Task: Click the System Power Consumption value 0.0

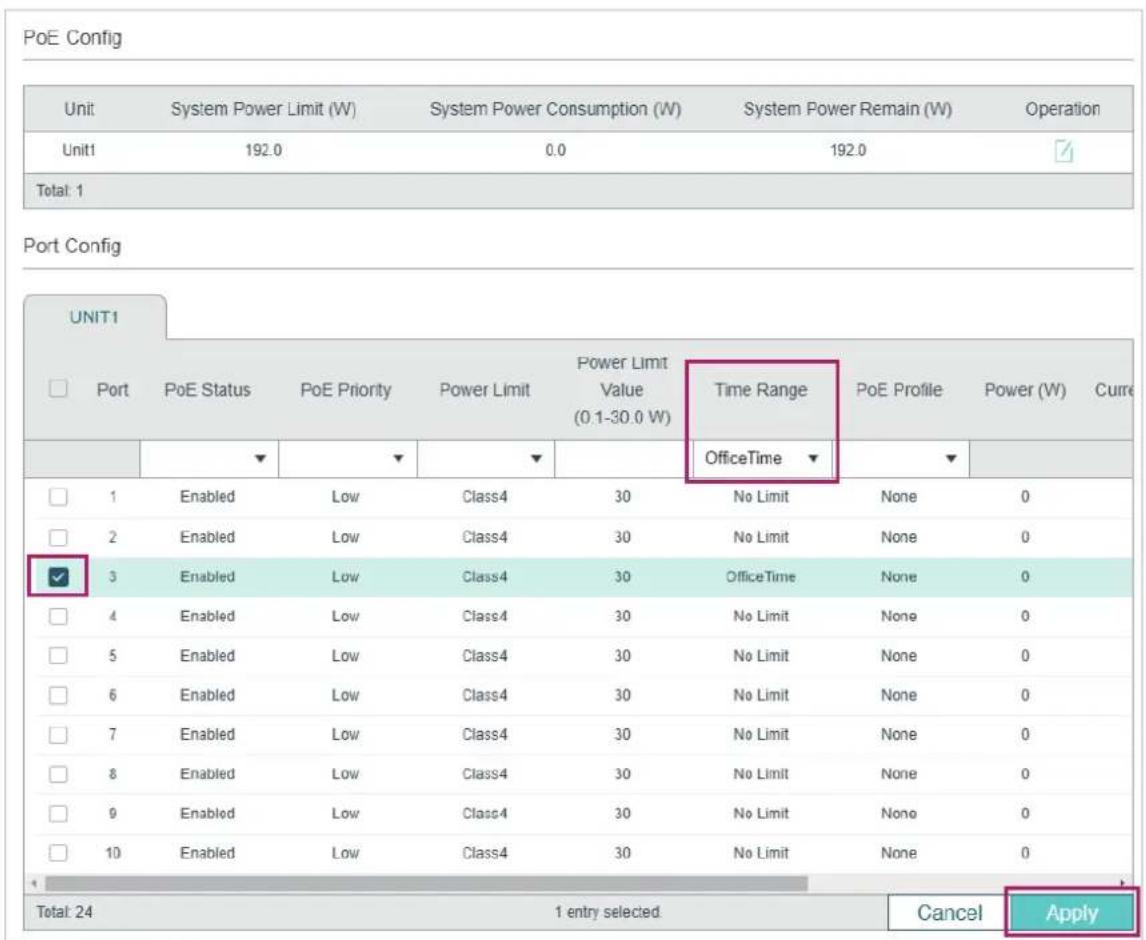Action: [x=555, y=151]
